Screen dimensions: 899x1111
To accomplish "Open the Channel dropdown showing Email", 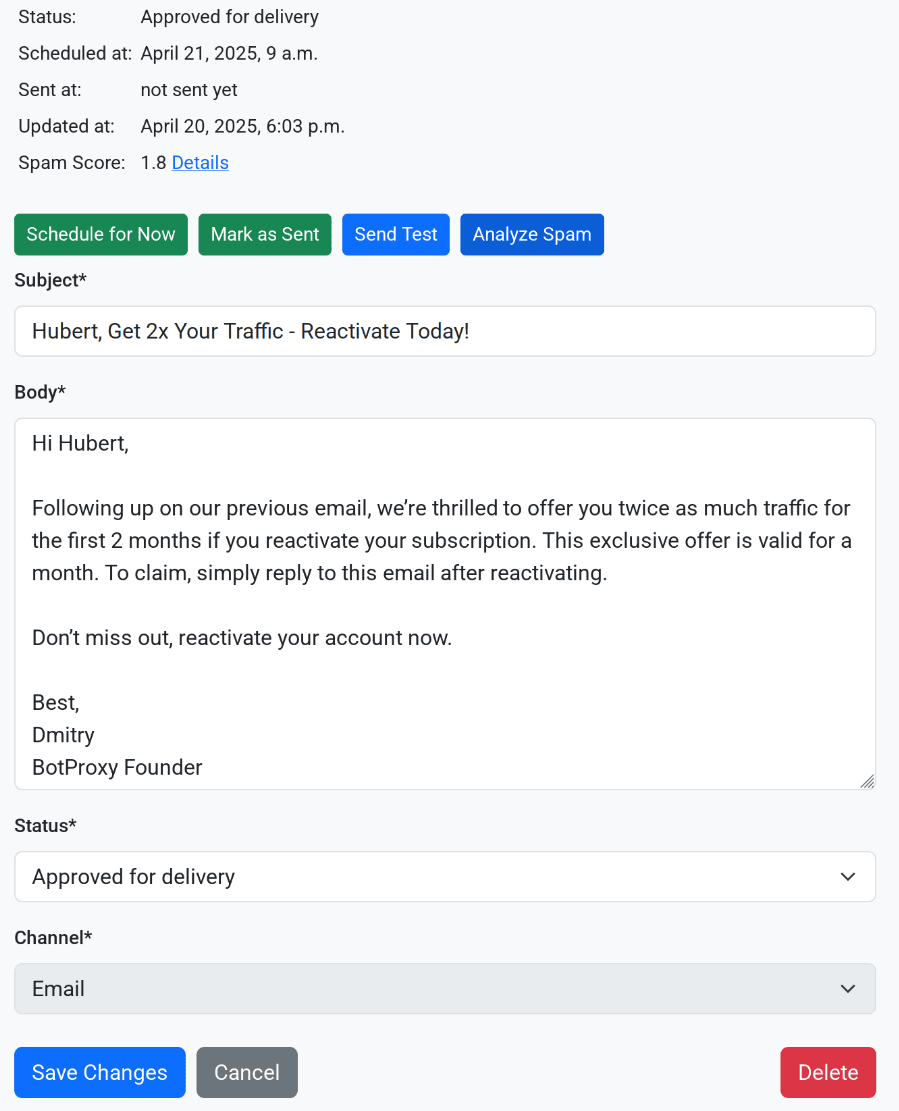I will tap(445, 989).
